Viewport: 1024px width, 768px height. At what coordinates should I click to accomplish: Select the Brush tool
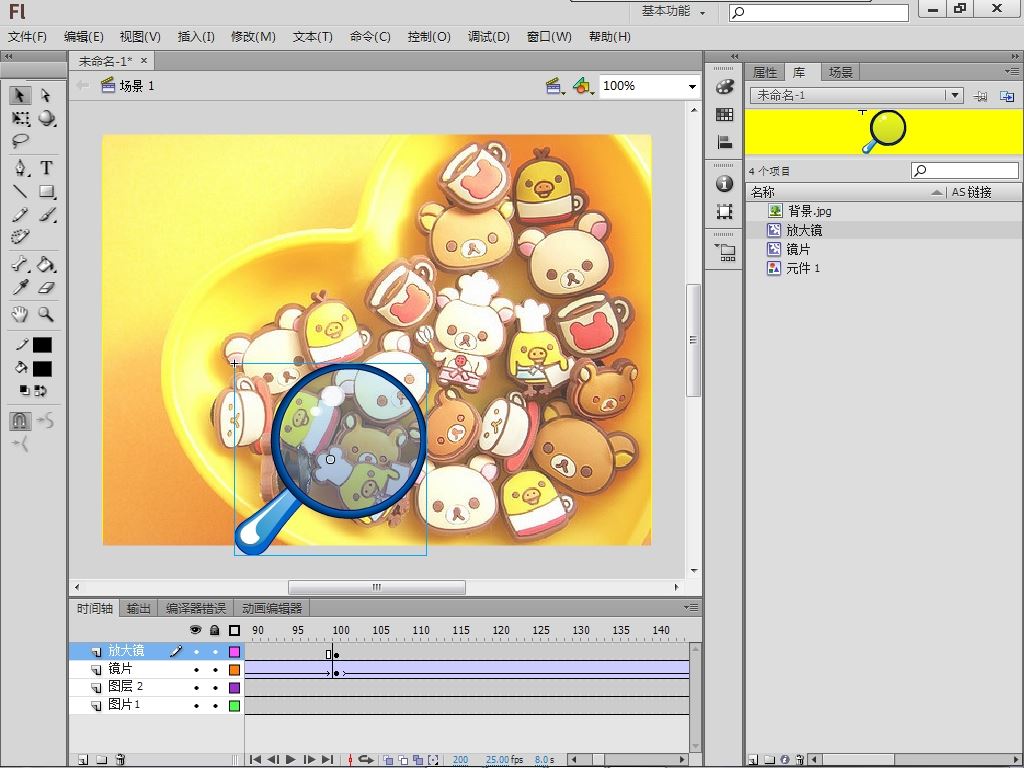(46, 214)
